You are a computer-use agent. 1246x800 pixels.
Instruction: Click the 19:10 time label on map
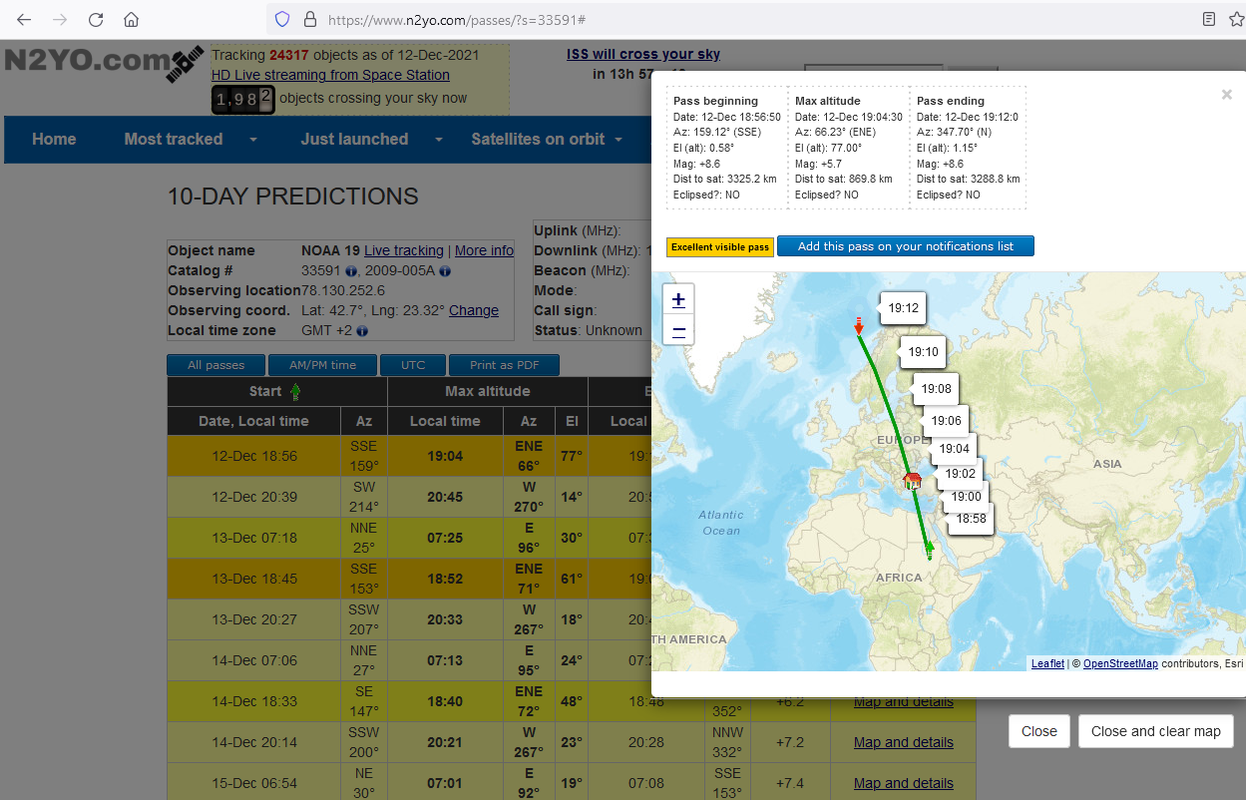923,352
